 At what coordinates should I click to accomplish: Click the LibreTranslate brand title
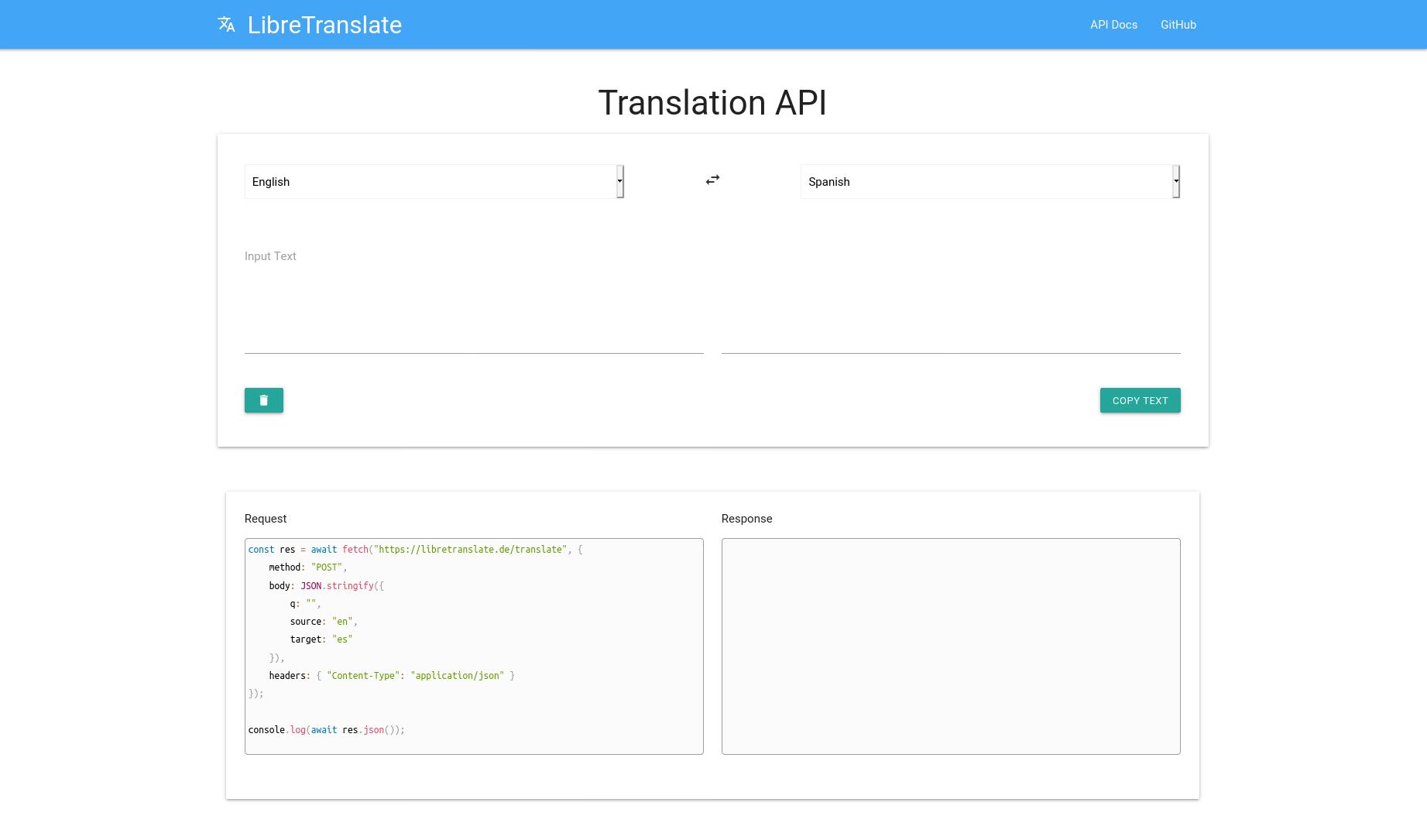(324, 25)
